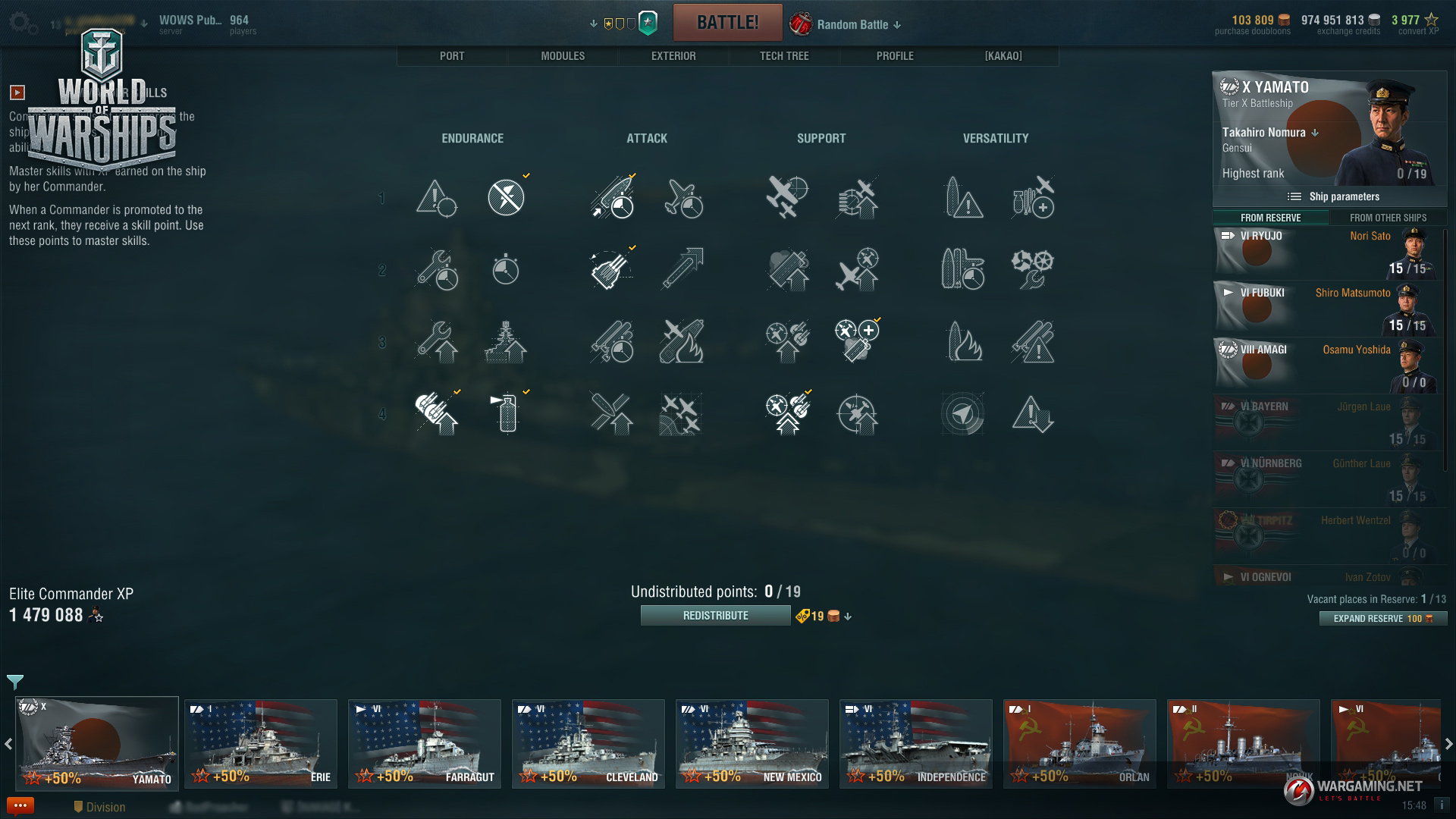Screen dimensions: 1456x819
Task: Switch to FROM OTHER SHIPS tab
Action: coord(1388,218)
